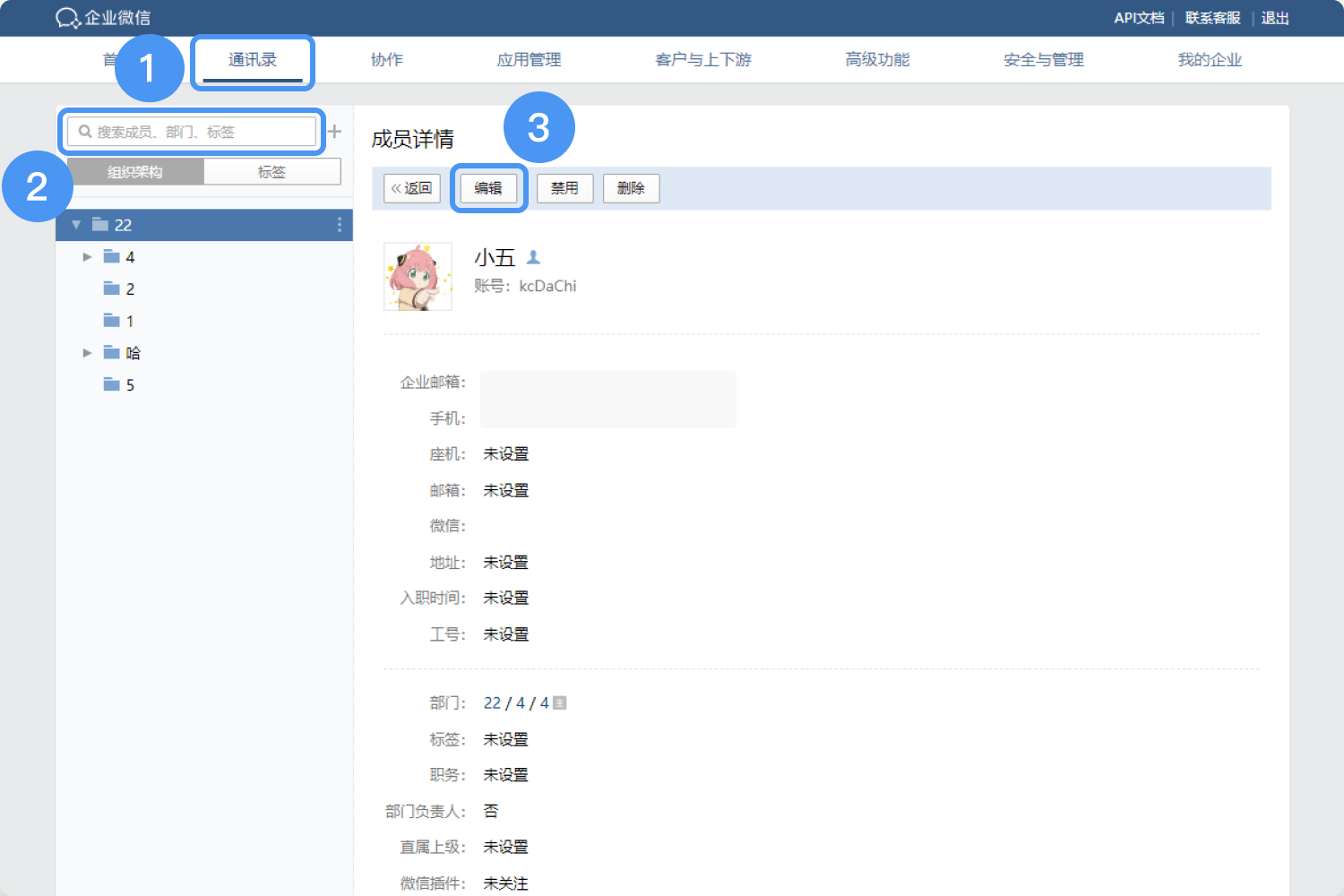Open the 高级功能 tab
Screen dimensions: 1344x896
877,60
